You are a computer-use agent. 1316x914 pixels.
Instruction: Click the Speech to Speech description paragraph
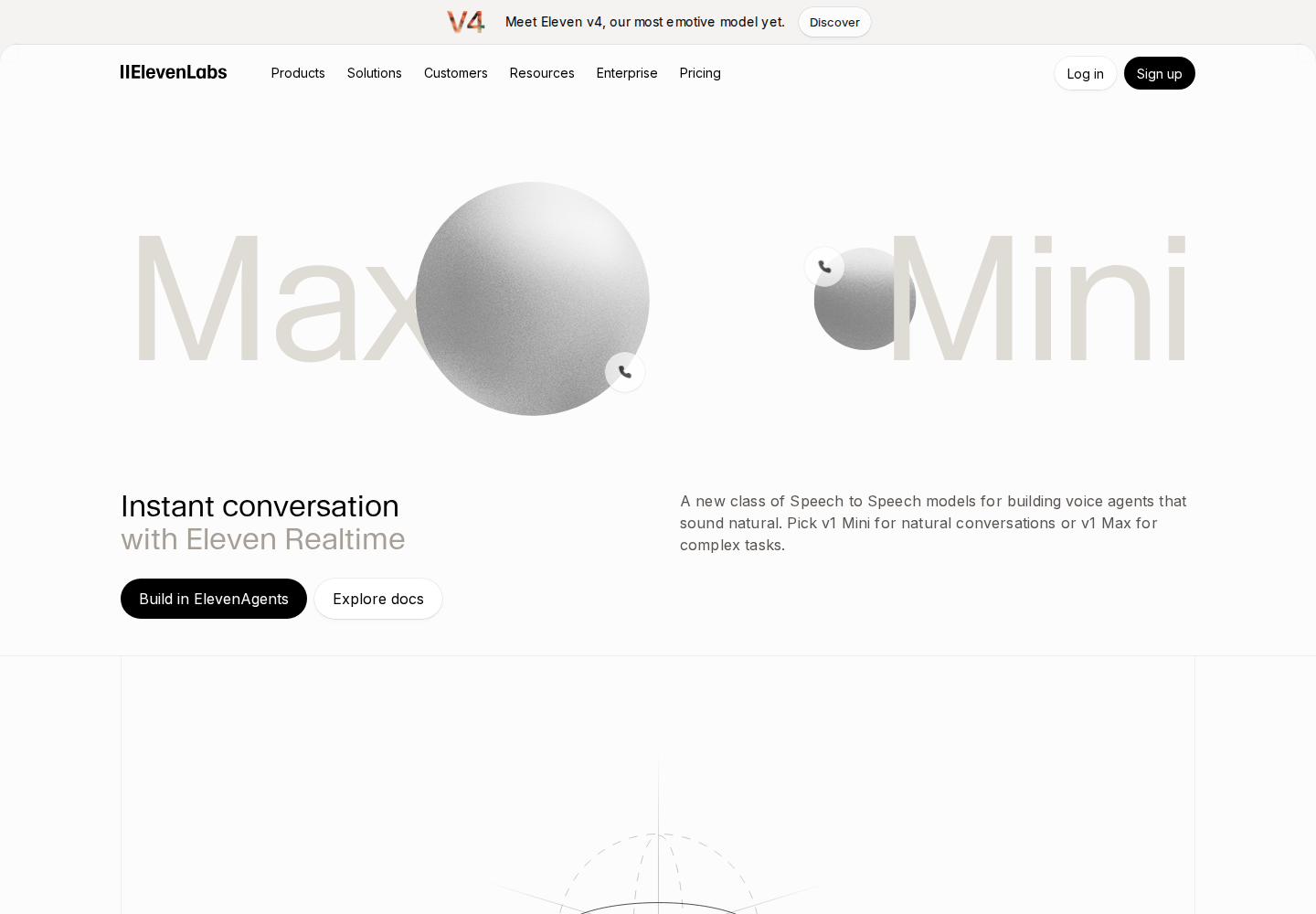[933, 523]
